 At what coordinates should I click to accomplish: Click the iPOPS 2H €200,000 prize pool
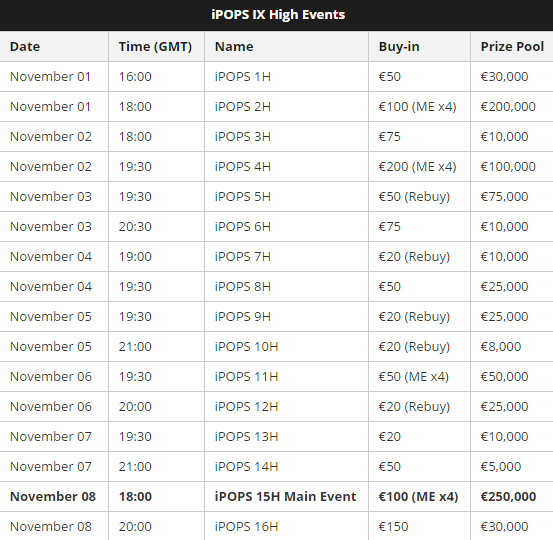point(508,107)
